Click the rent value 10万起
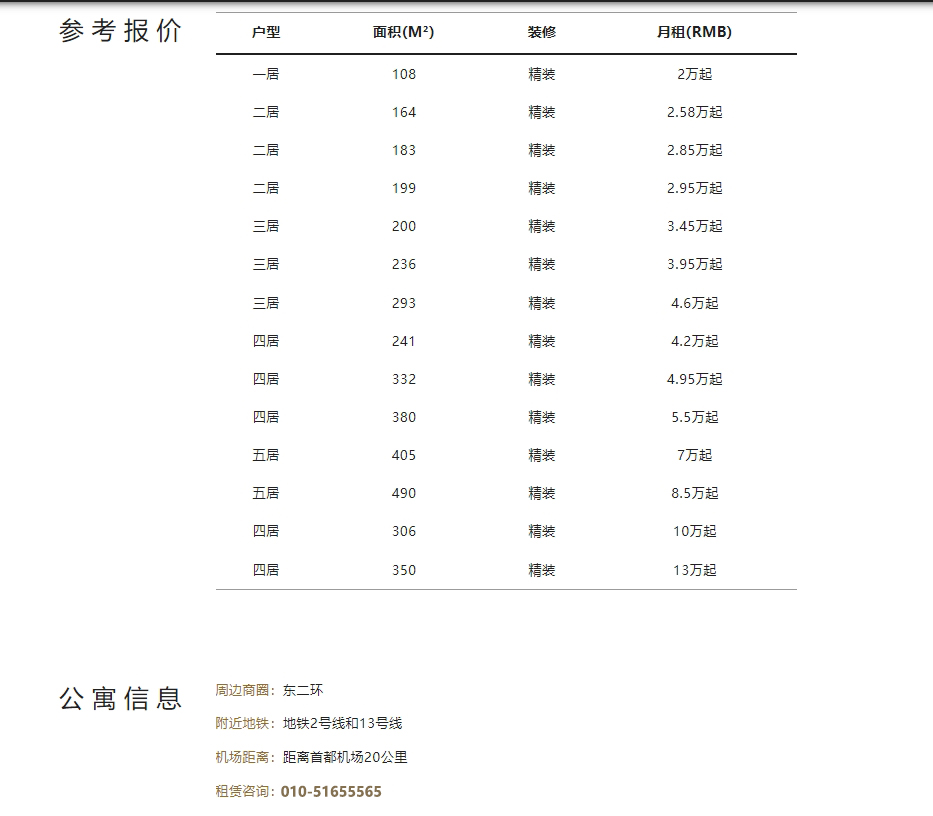The width and height of the screenshot is (933, 816). (694, 532)
